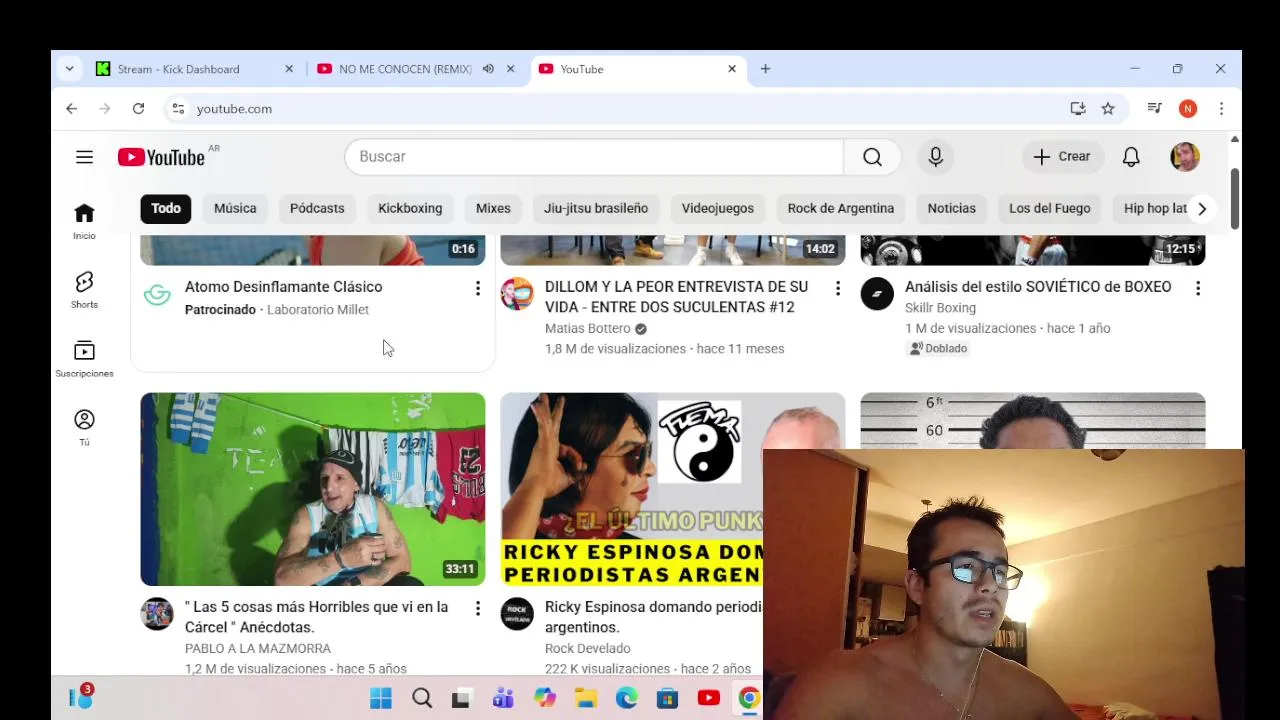Open Chrome media controls icon
1280x720 pixels.
1154,108
